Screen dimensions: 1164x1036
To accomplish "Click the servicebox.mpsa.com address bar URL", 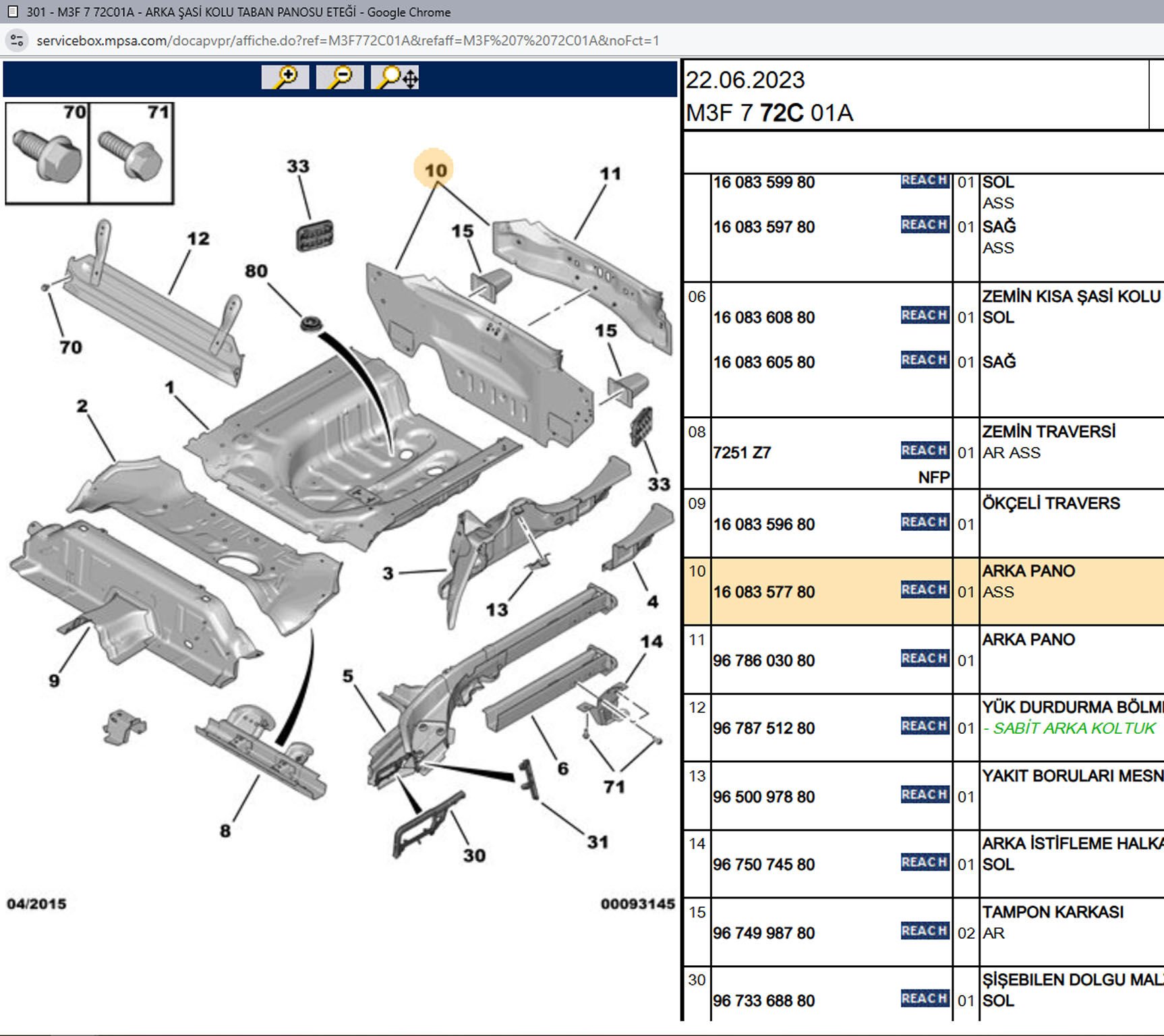I will pyautogui.click(x=347, y=40).
